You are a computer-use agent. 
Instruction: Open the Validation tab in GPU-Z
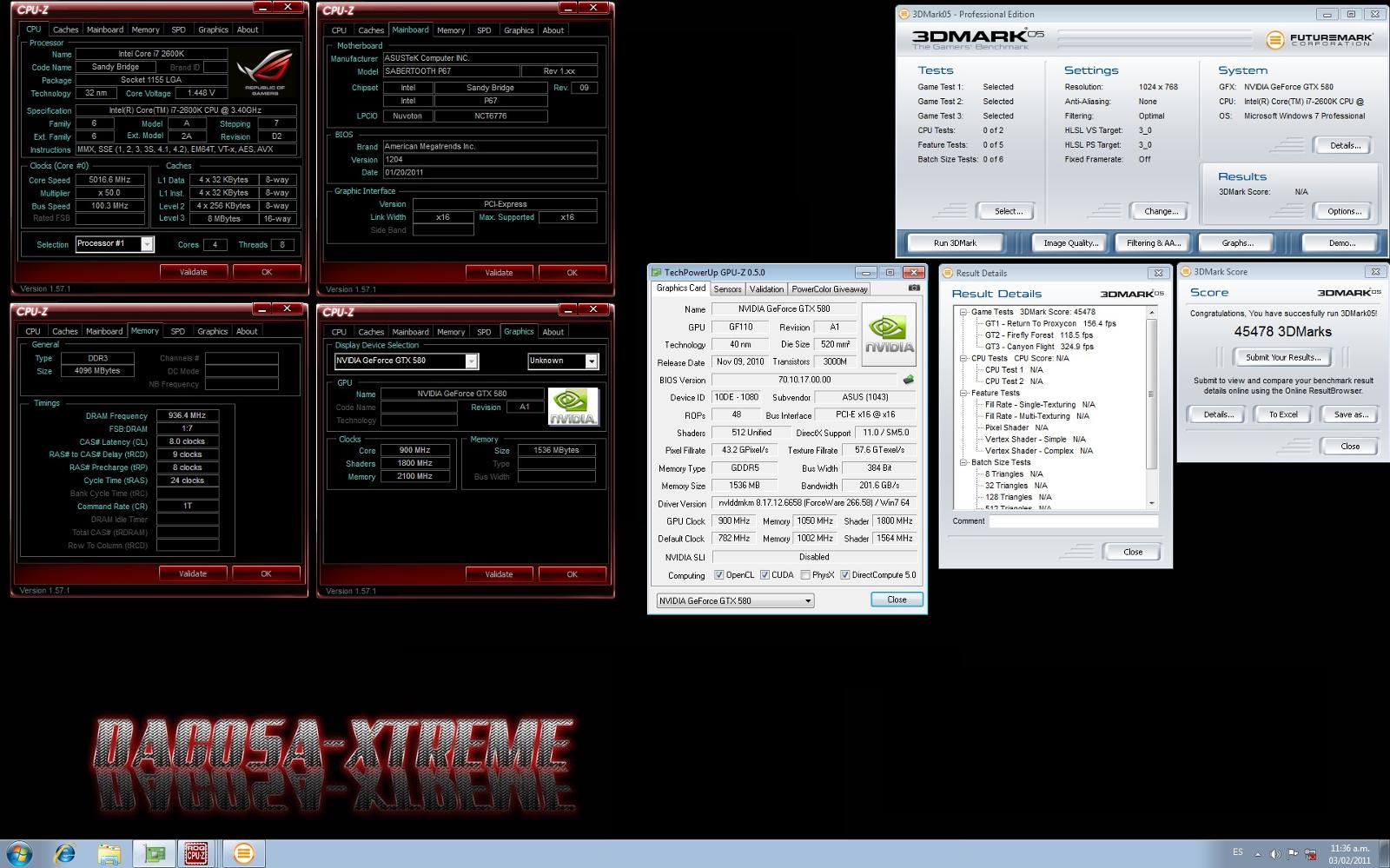(766, 289)
